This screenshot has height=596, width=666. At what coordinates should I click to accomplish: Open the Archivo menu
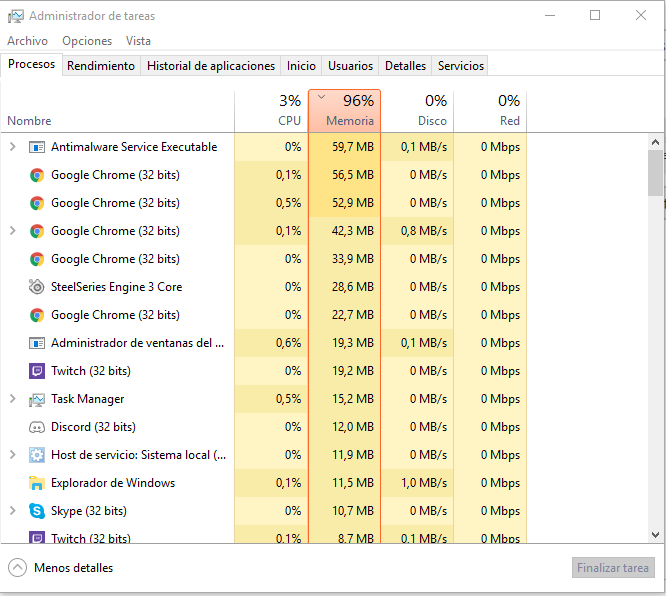click(28, 41)
